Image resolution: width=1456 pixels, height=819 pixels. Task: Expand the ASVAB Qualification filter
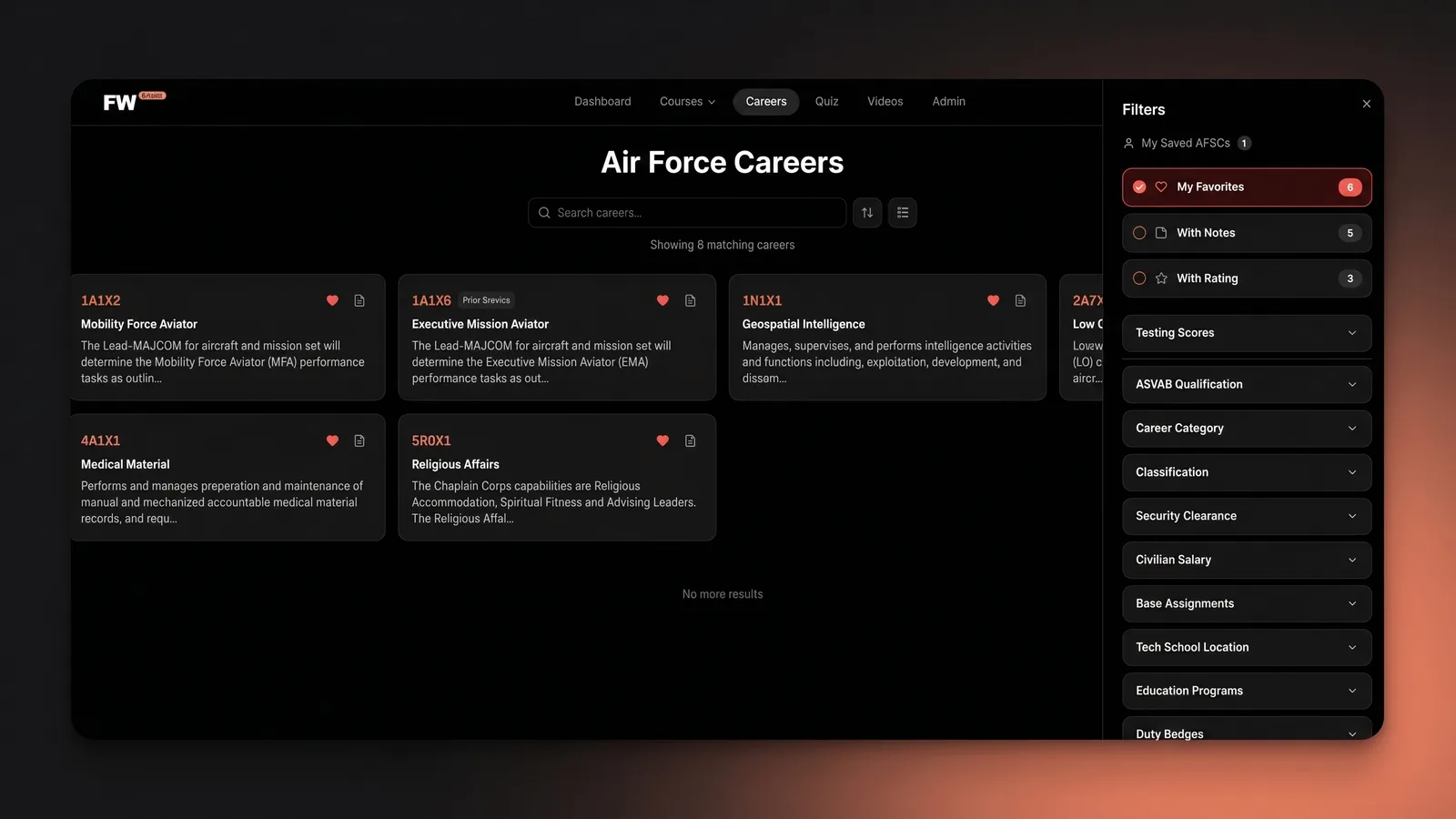click(x=1247, y=384)
